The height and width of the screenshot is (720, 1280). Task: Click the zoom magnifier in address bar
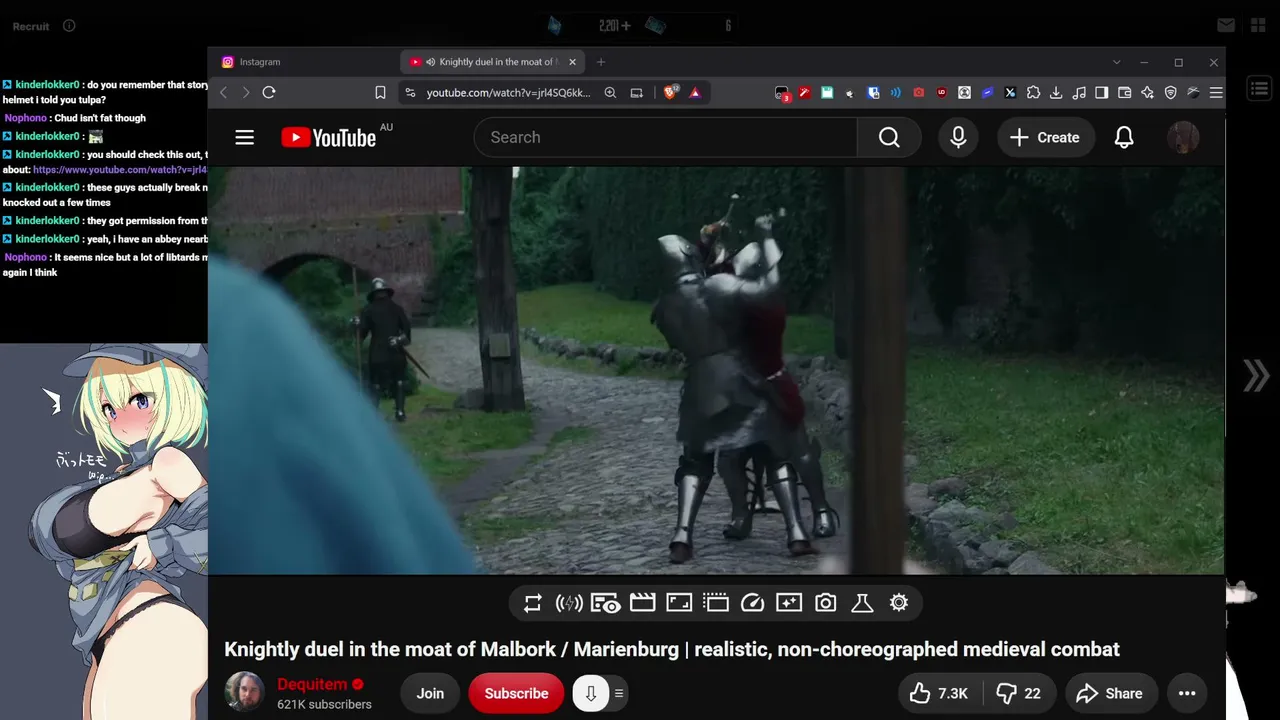(x=610, y=93)
